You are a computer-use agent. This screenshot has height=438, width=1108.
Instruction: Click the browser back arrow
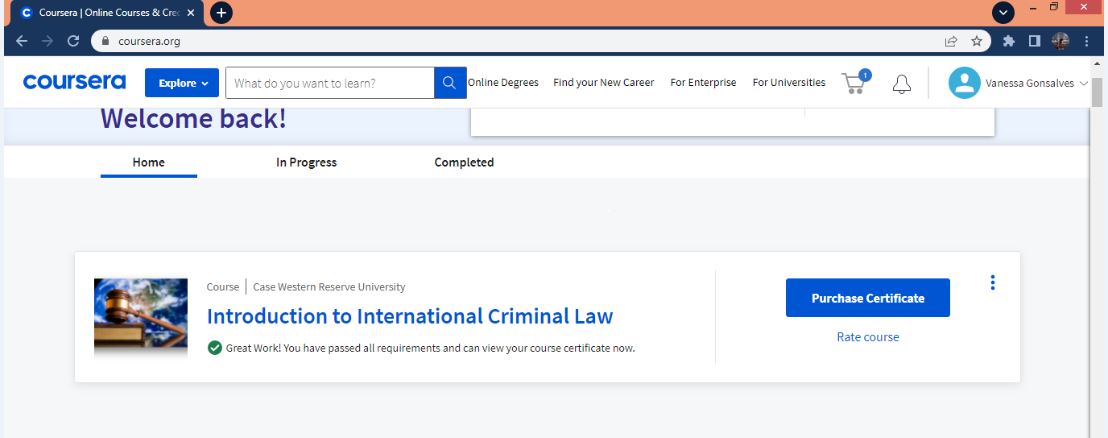point(22,41)
